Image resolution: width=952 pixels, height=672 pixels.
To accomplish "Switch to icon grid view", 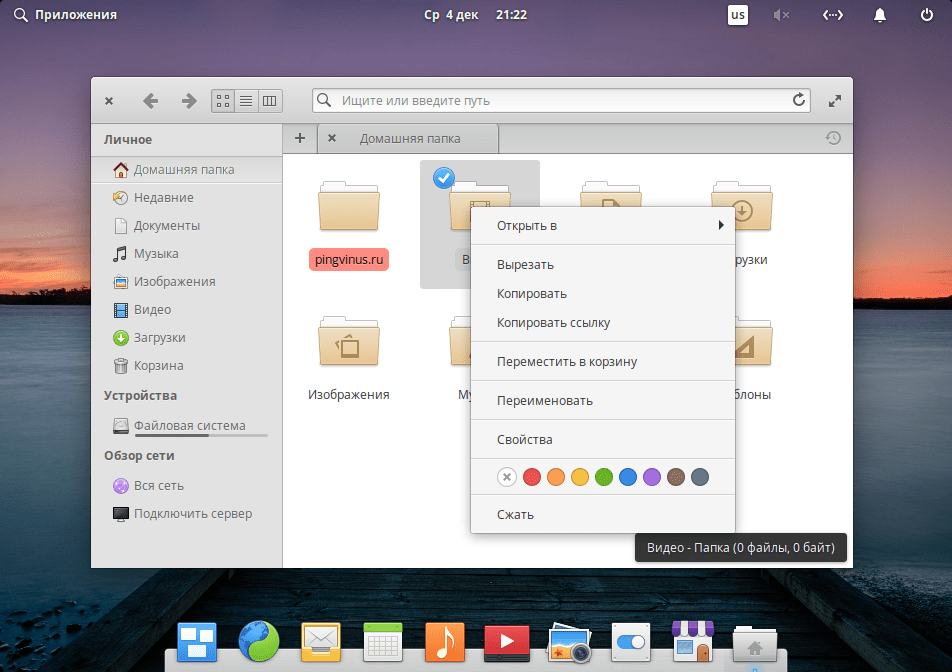I will tap(223, 101).
